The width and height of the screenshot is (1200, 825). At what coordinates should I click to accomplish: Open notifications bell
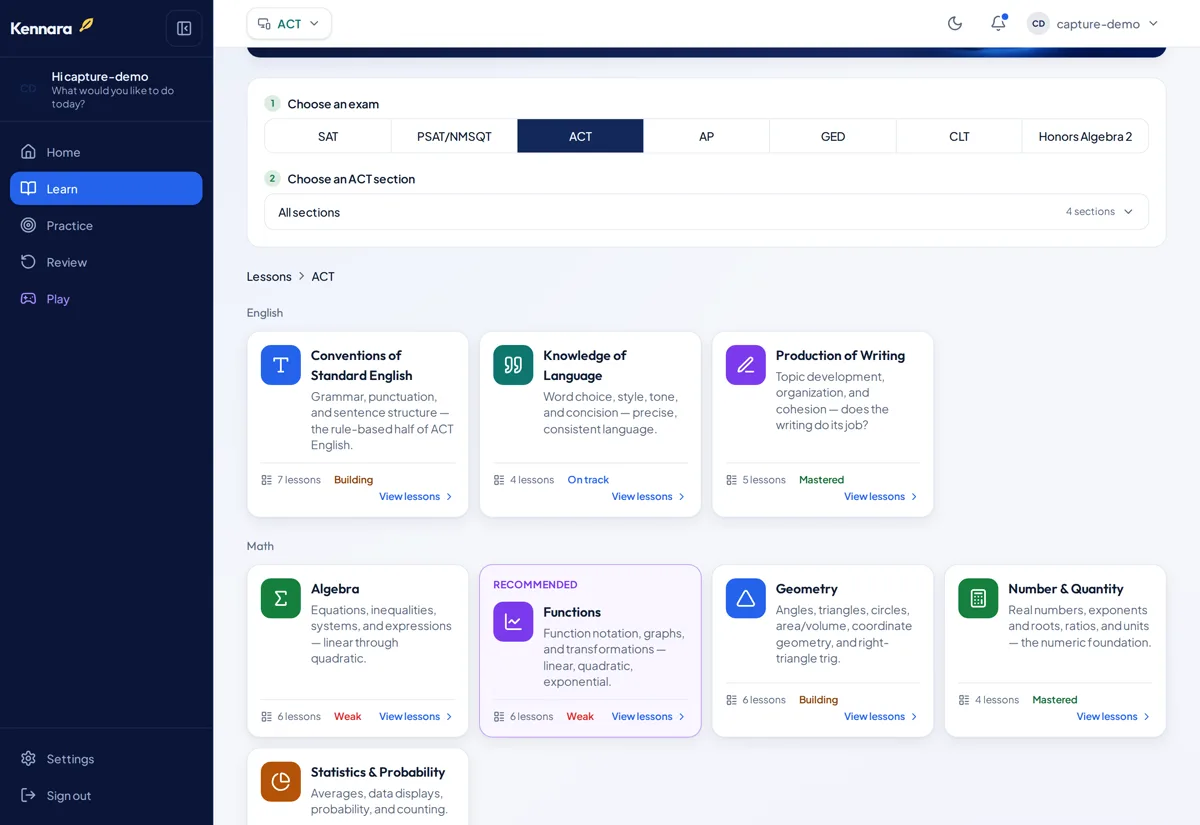pos(998,23)
